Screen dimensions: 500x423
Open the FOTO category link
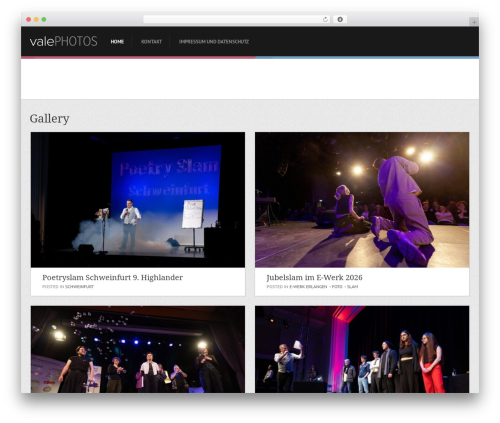(x=337, y=287)
